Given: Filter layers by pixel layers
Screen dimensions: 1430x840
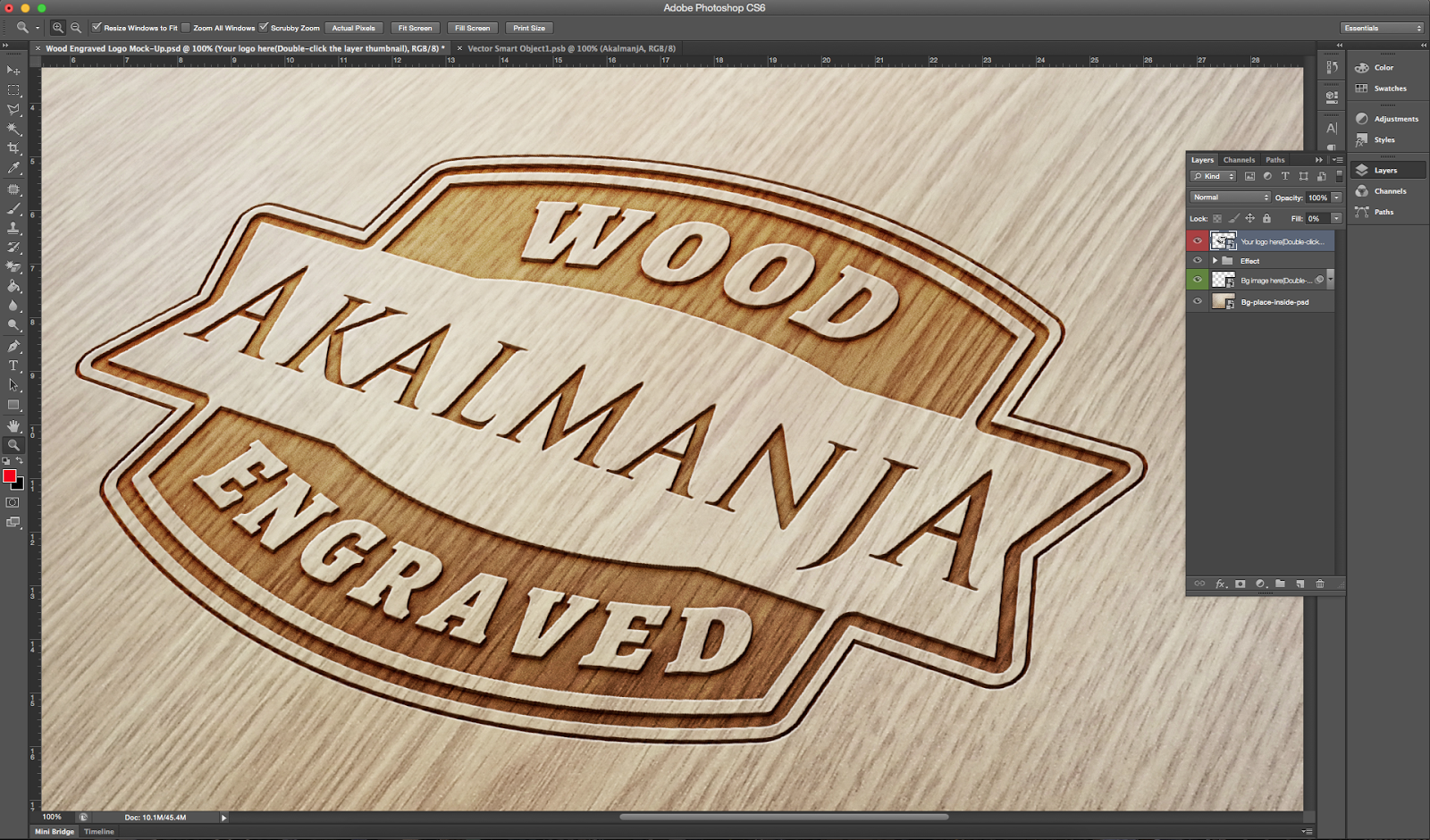Looking at the screenshot, I should click(1249, 176).
